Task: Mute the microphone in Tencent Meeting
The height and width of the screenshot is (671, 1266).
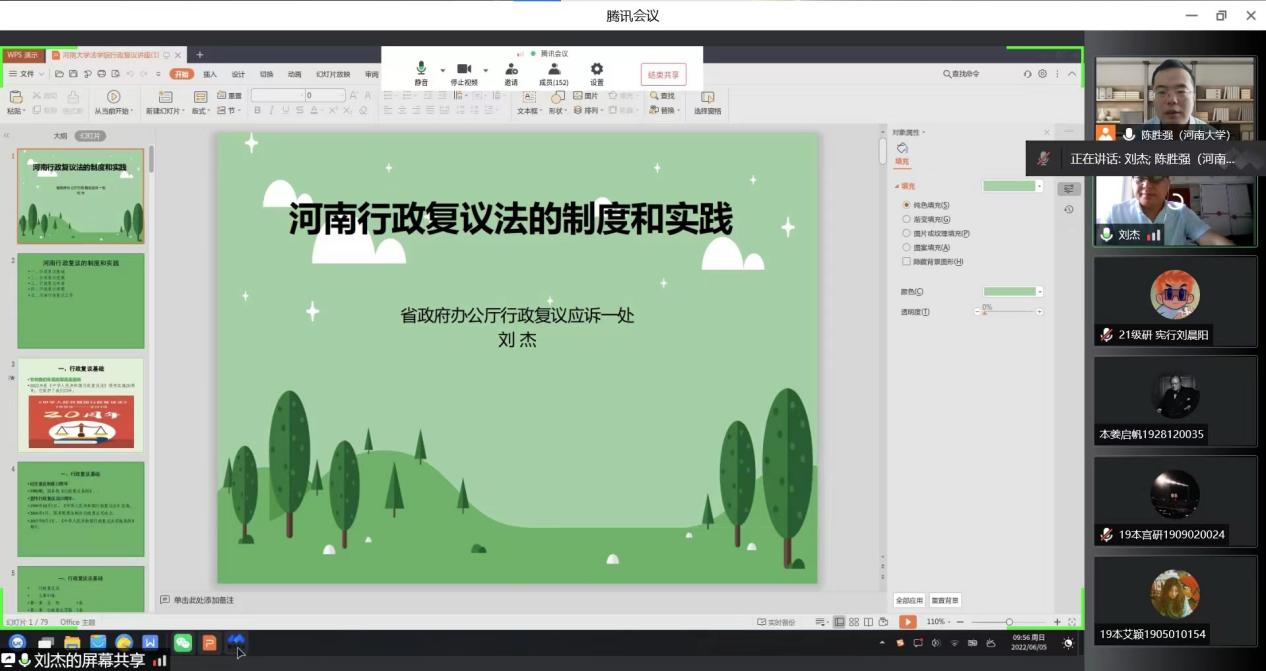Action: point(421,69)
